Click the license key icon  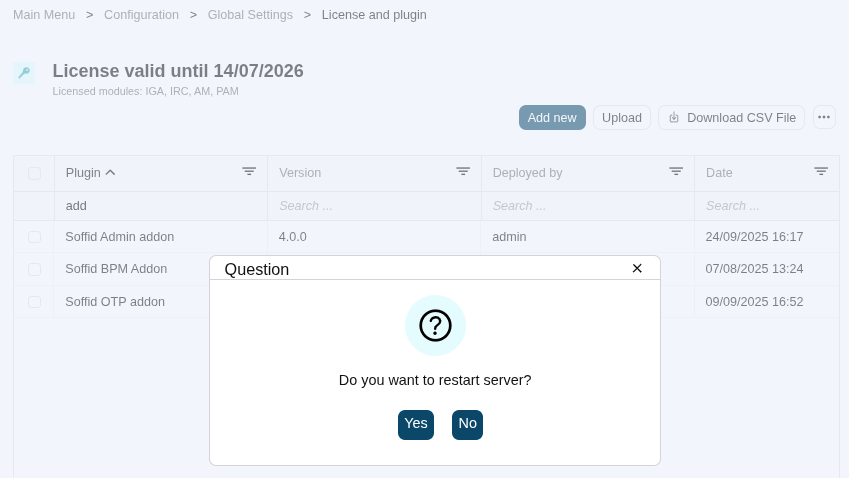[24, 72]
